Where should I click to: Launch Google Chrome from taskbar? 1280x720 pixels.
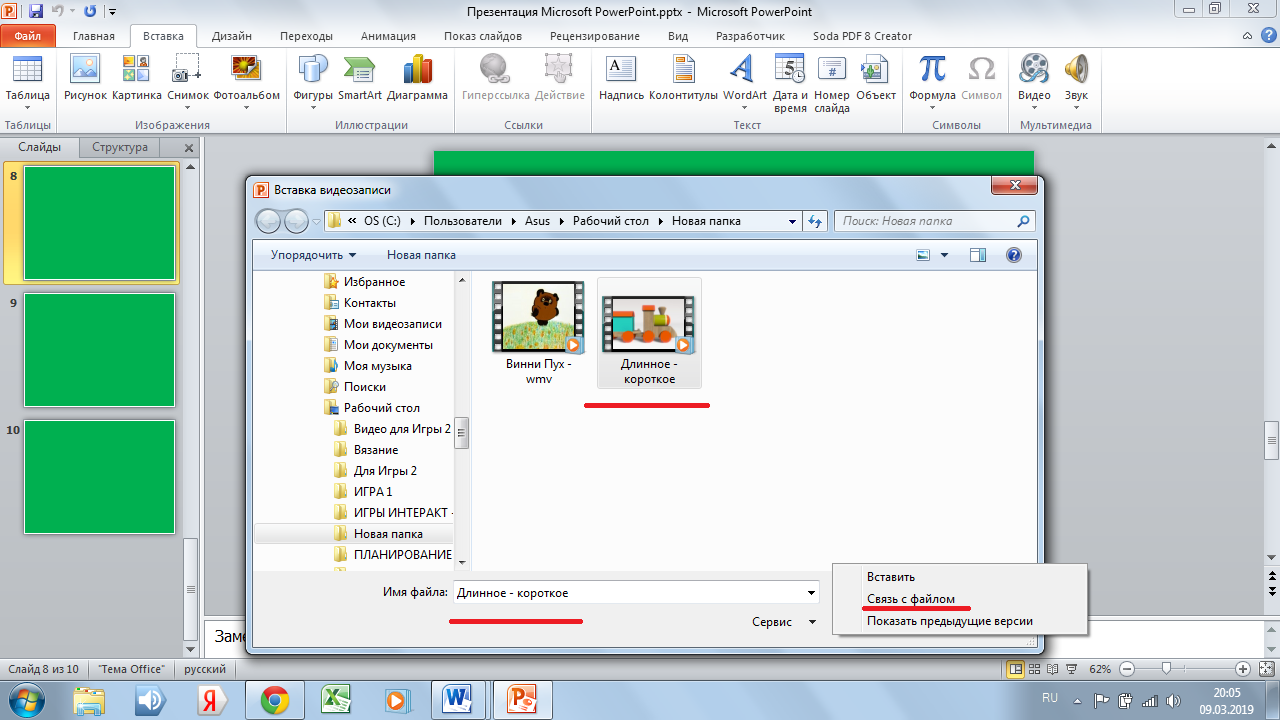coord(275,700)
